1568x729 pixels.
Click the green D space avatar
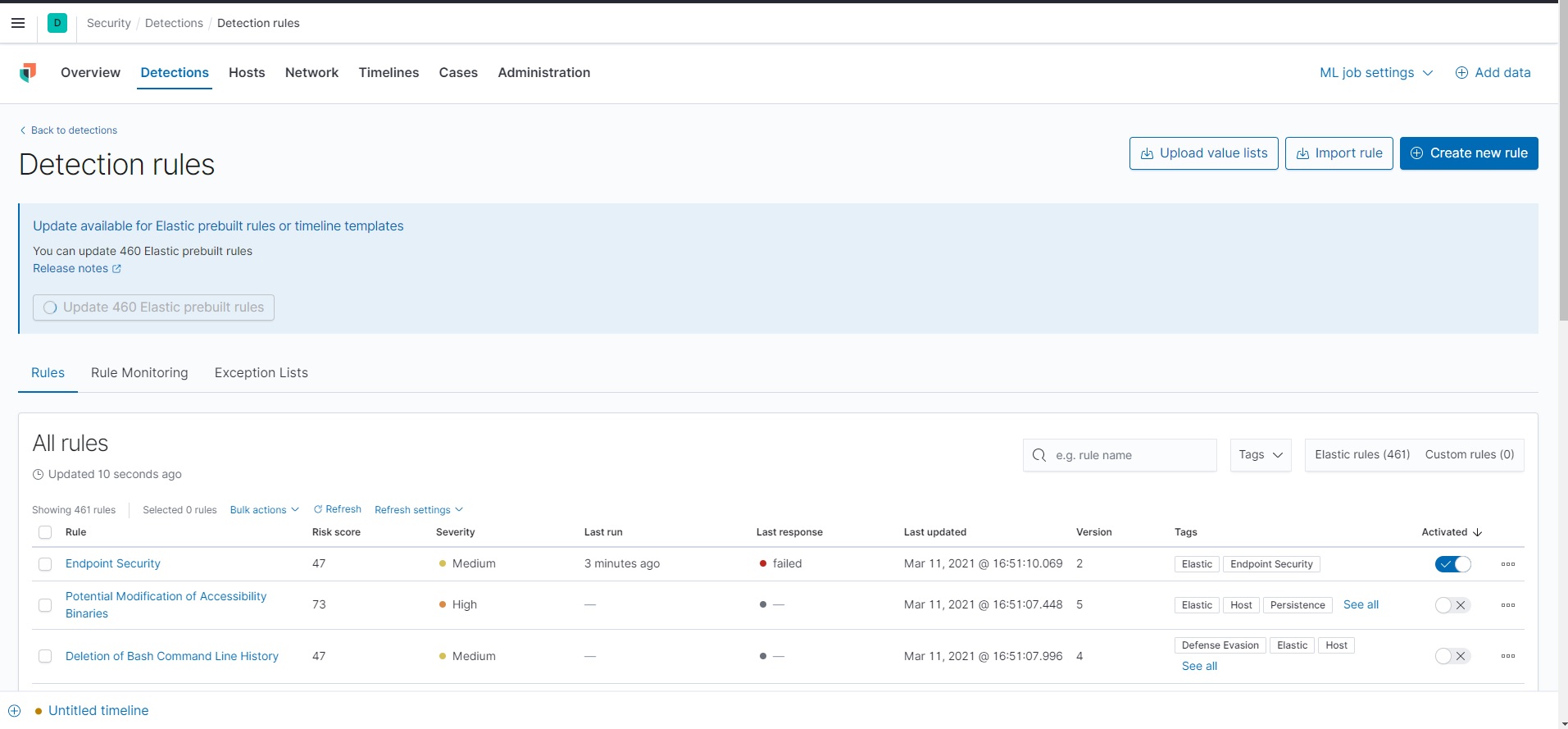pyautogui.click(x=57, y=23)
